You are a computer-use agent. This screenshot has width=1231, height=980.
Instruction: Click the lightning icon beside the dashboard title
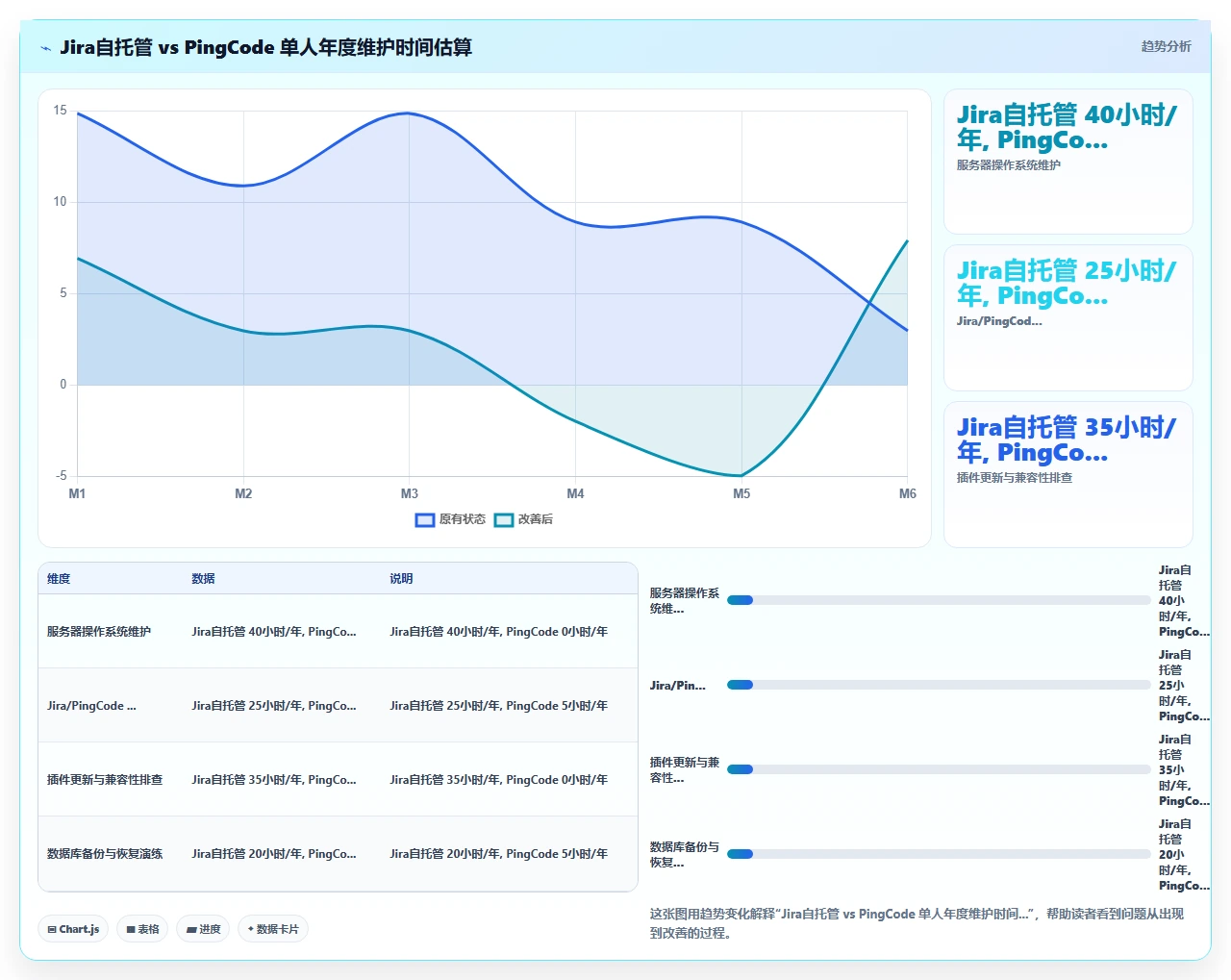(x=45, y=48)
